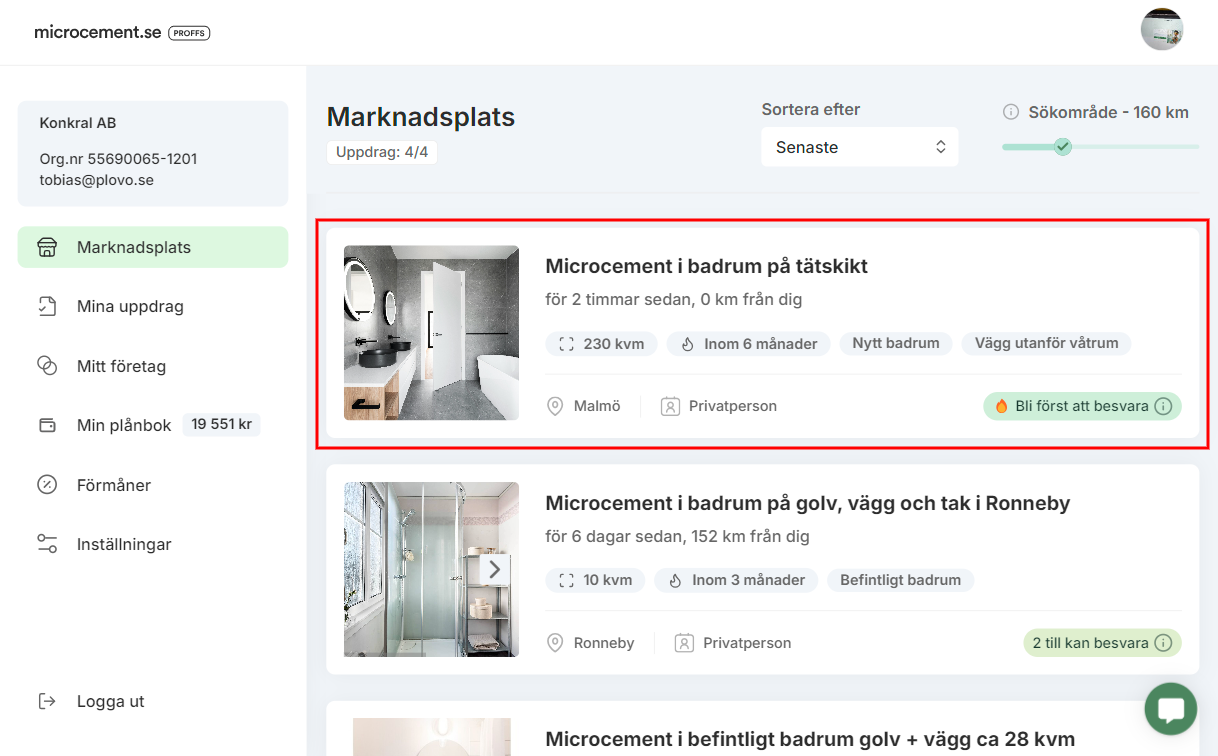Click the Inom 6 månader tag

748,343
